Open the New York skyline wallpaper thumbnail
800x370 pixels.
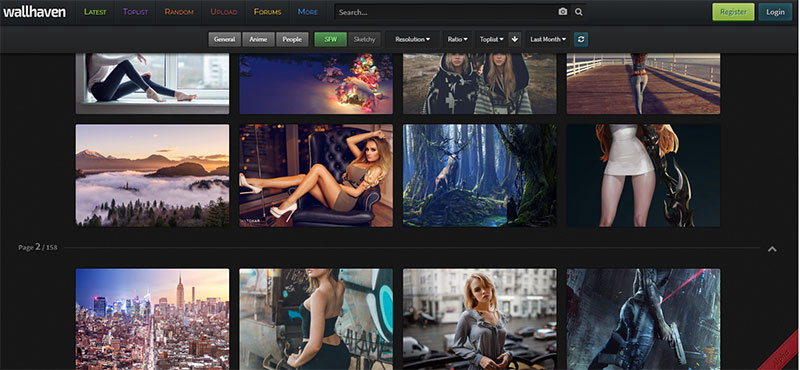tap(153, 319)
